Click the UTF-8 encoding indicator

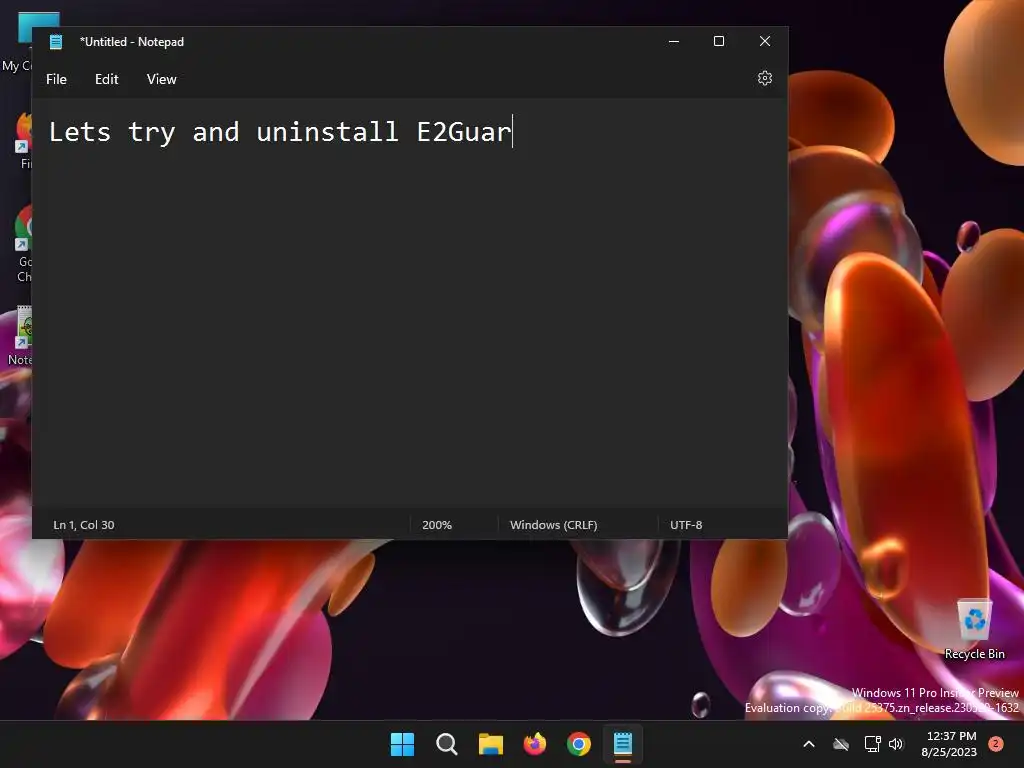(x=686, y=525)
